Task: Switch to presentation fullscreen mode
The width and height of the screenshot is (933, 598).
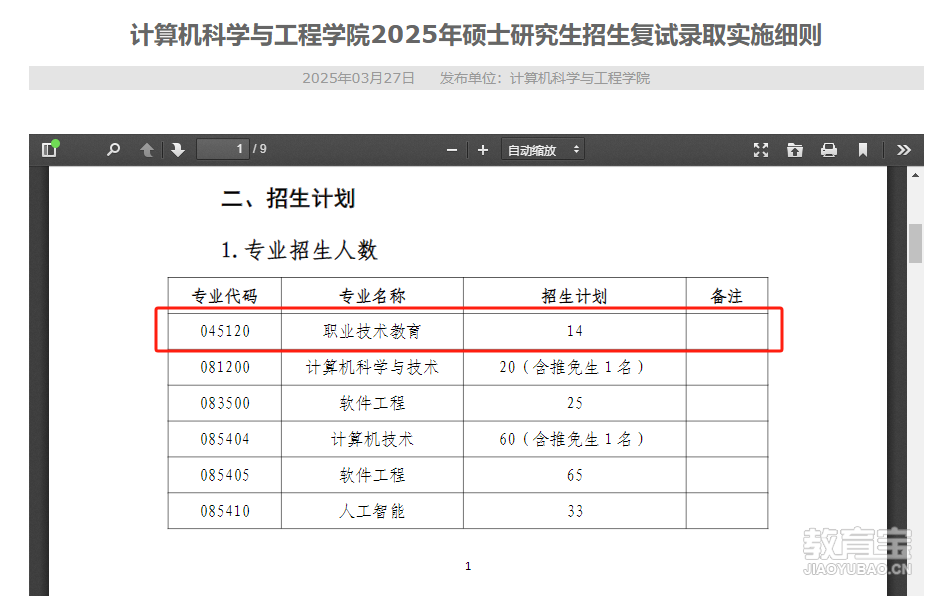Action: (x=761, y=150)
